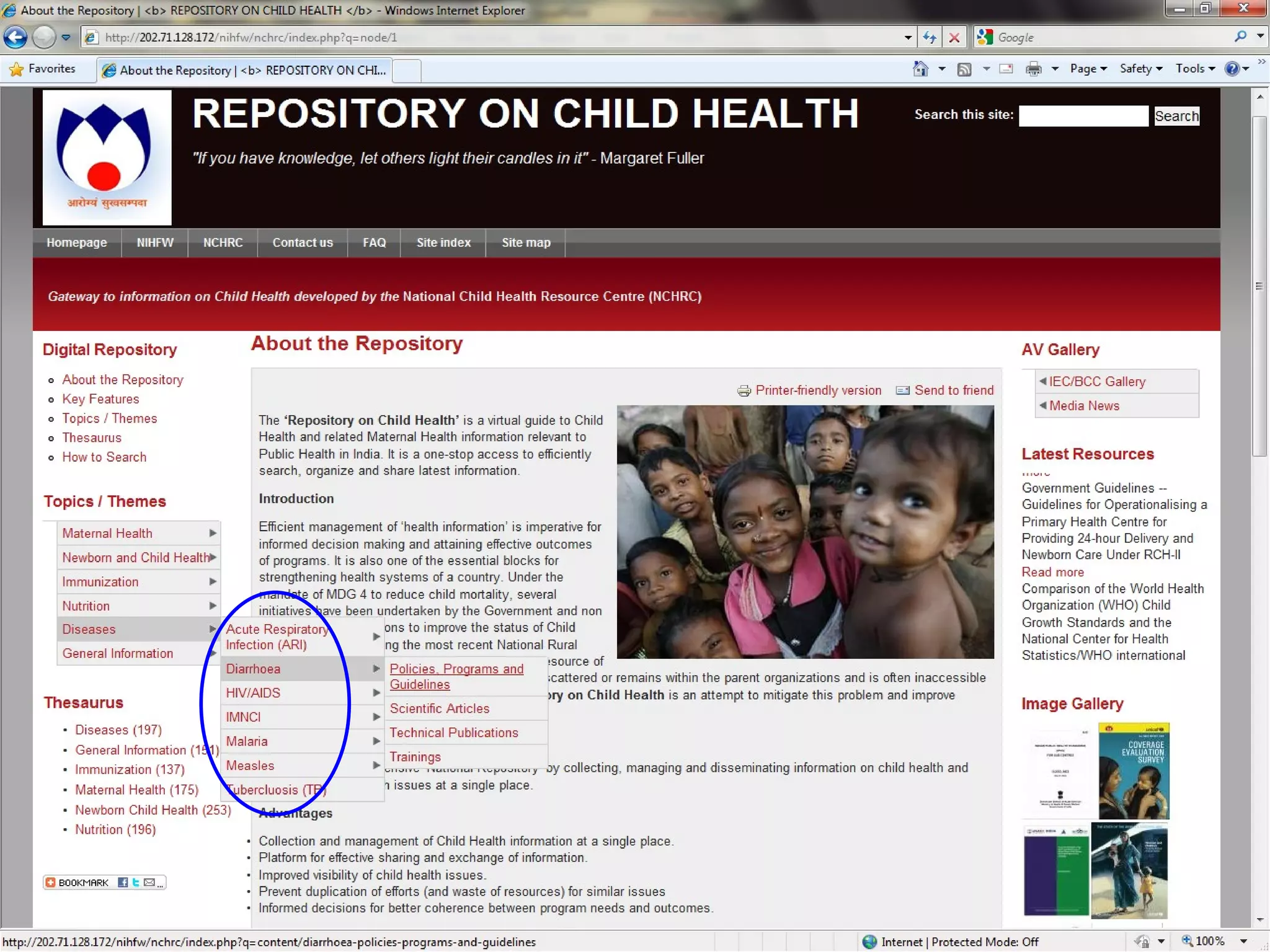Click the RSS feeds icon

[x=964, y=69]
